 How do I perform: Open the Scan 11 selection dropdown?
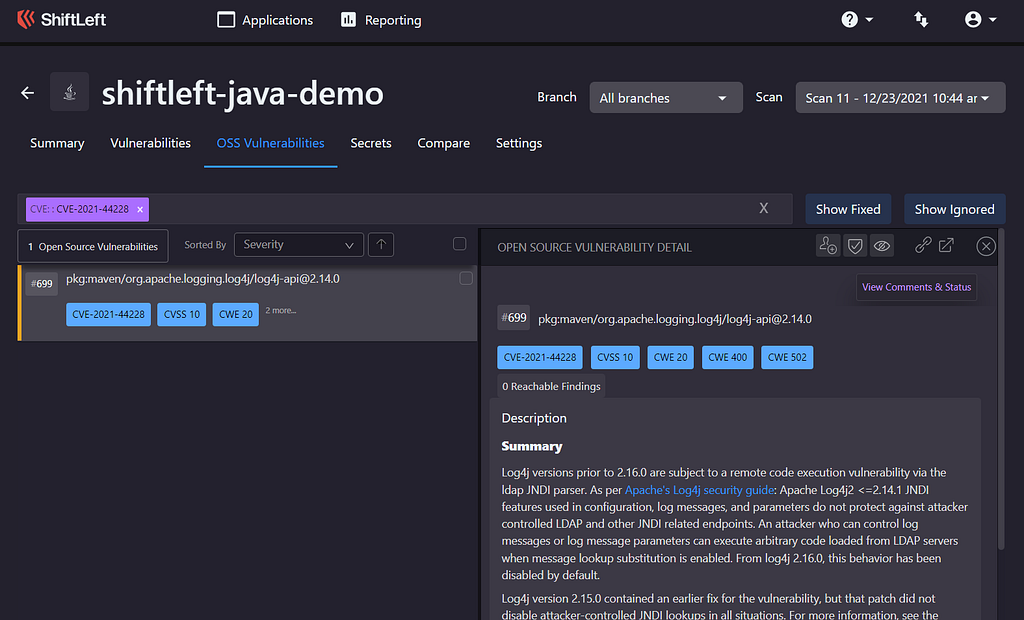899,98
